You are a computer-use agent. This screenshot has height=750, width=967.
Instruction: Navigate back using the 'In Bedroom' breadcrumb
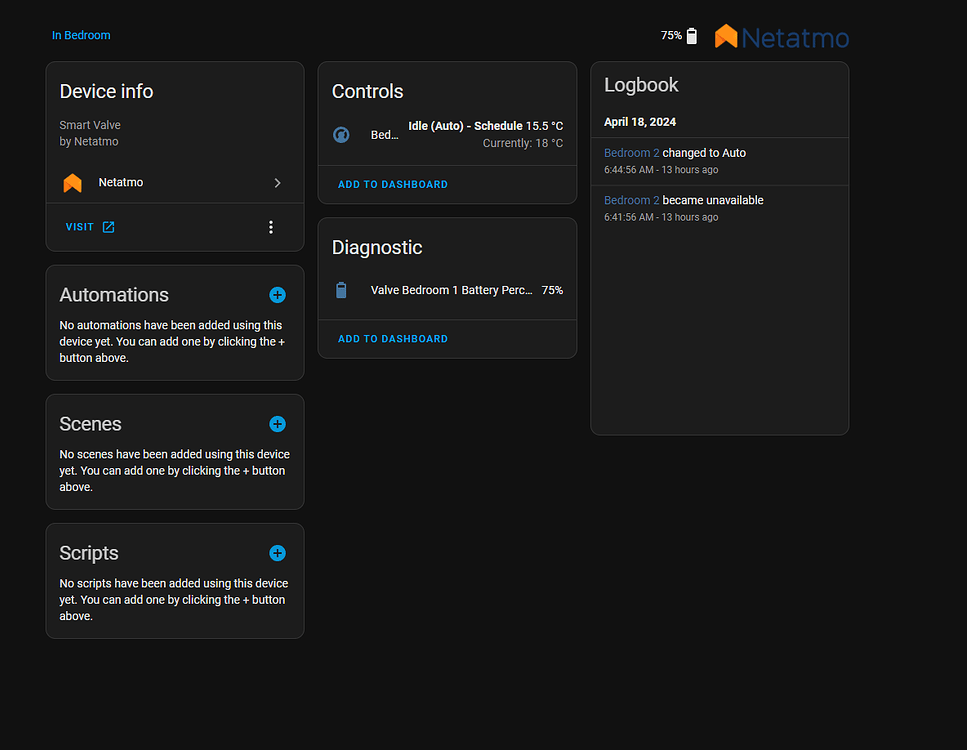click(80, 35)
